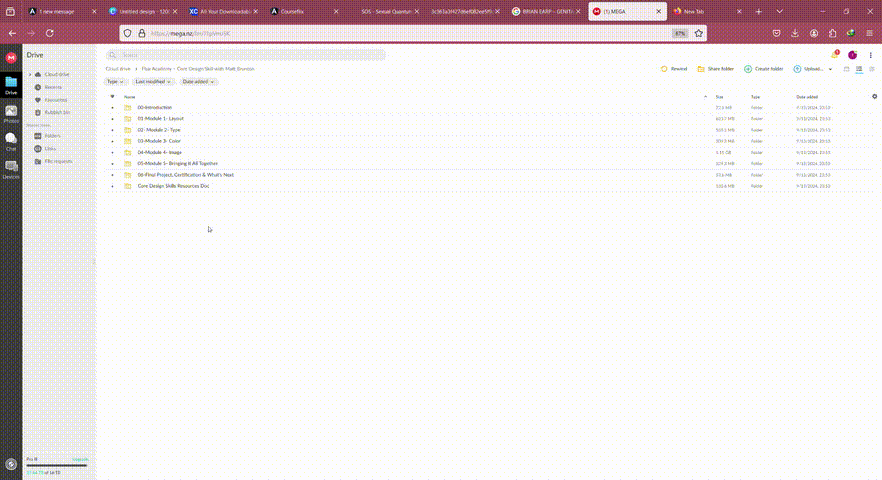This screenshot has height=480, width=882.
Task: Open Cloud drive breadcrumb link
Action: coord(118,69)
